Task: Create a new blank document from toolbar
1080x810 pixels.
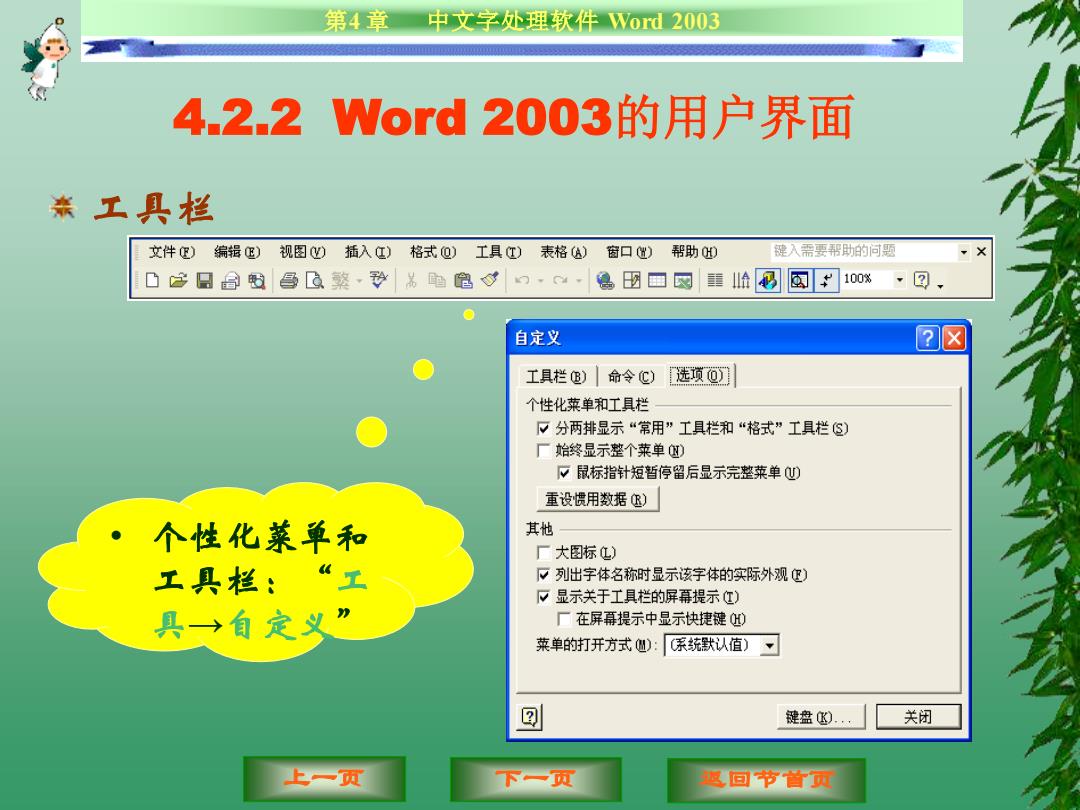Action: pyautogui.click(x=152, y=280)
